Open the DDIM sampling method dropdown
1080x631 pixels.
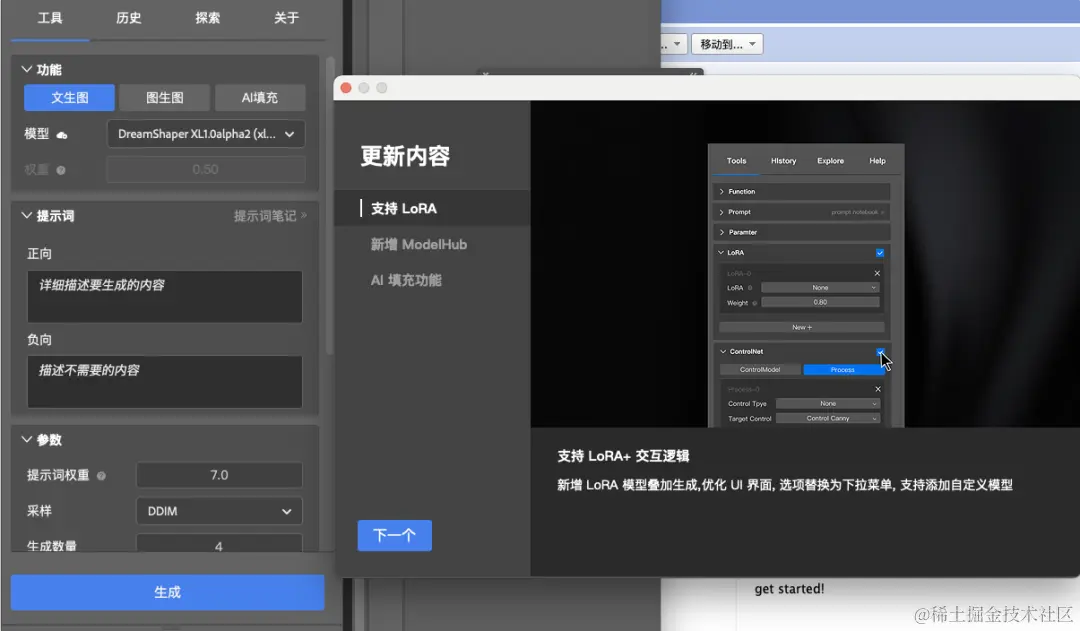click(219, 511)
